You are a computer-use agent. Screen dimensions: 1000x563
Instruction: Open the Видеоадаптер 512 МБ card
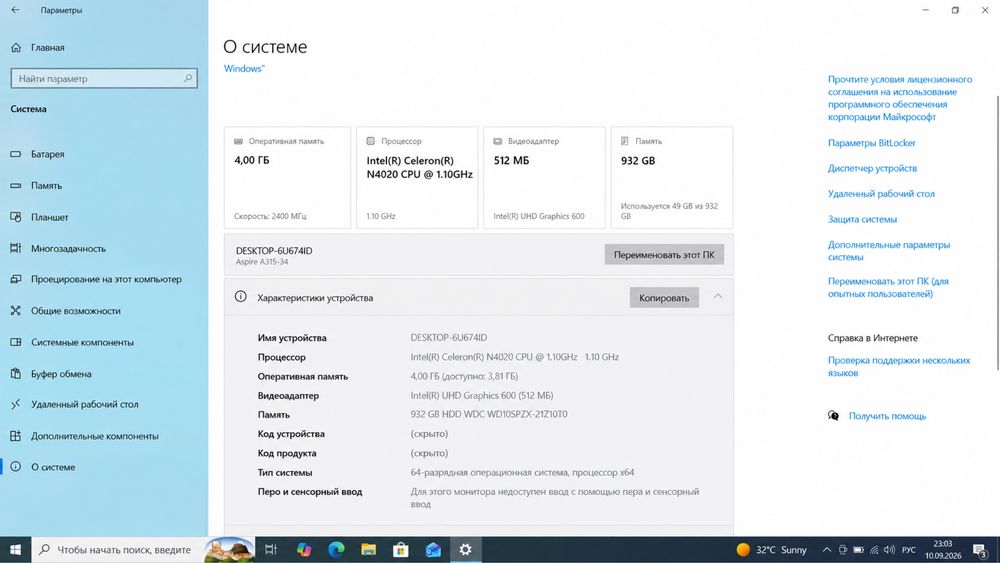(544, 177)
